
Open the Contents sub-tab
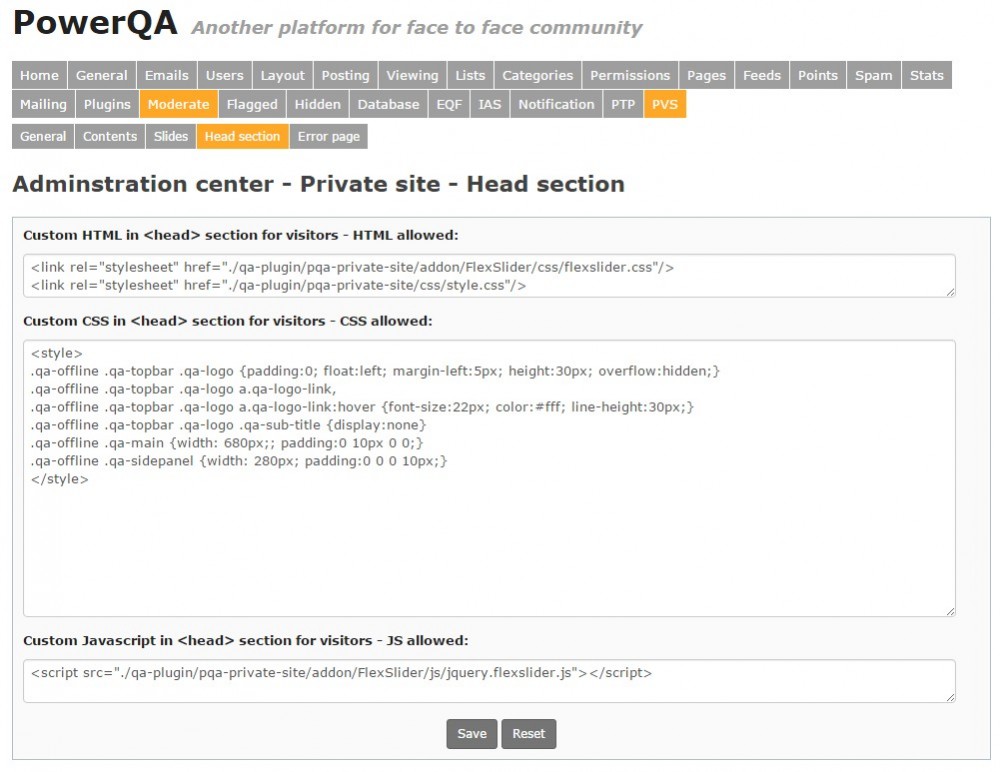tap(110, 136)
